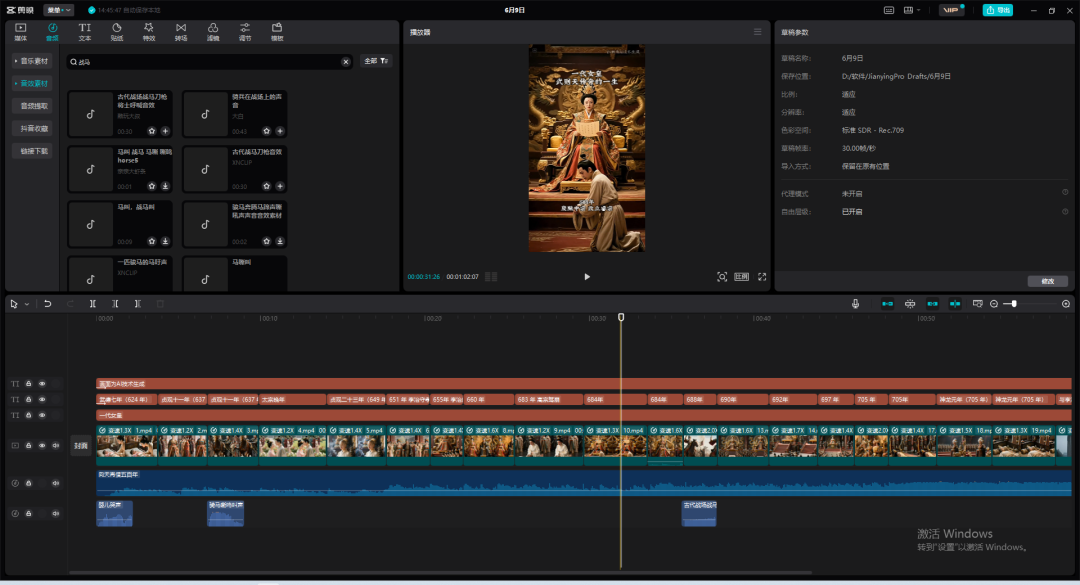Open the selection tool mode dropdown arrow
The image size is (1080, 585).
tap(27, 304)
